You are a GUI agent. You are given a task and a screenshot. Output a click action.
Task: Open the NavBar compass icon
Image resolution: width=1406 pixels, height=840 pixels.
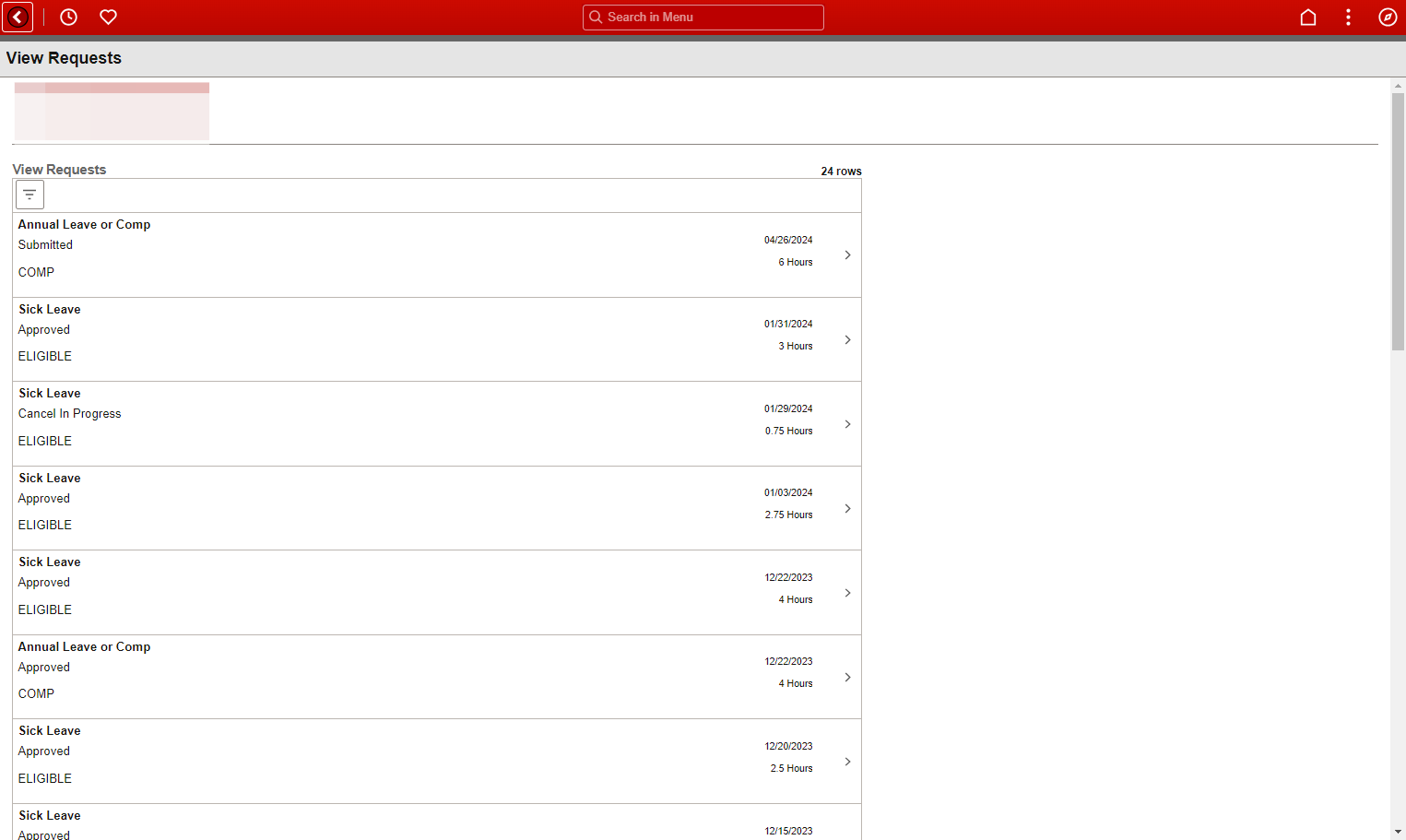[x=1388, y=17]
